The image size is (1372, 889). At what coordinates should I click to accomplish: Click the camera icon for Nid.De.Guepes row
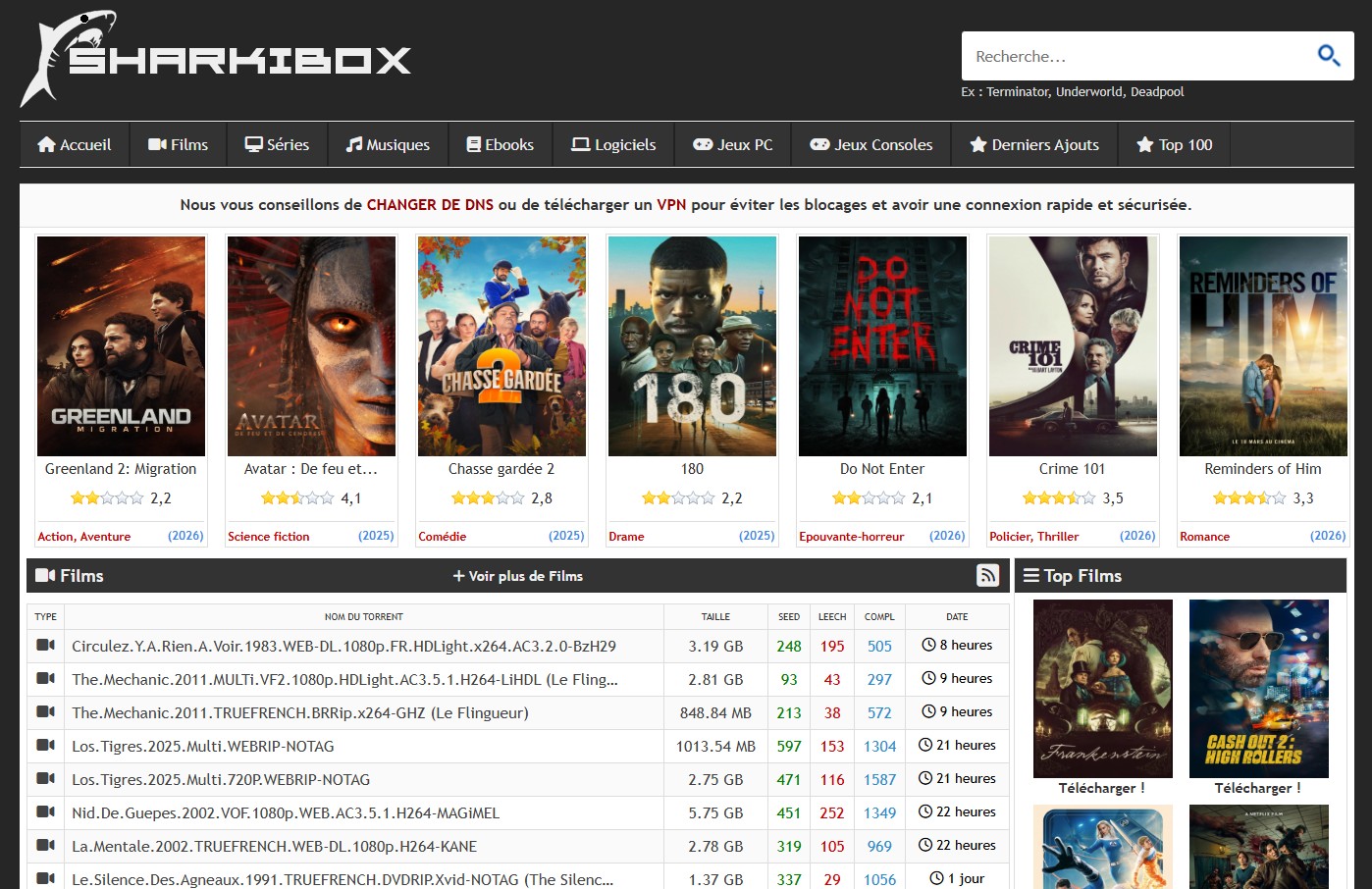click(x=45, y=812)
